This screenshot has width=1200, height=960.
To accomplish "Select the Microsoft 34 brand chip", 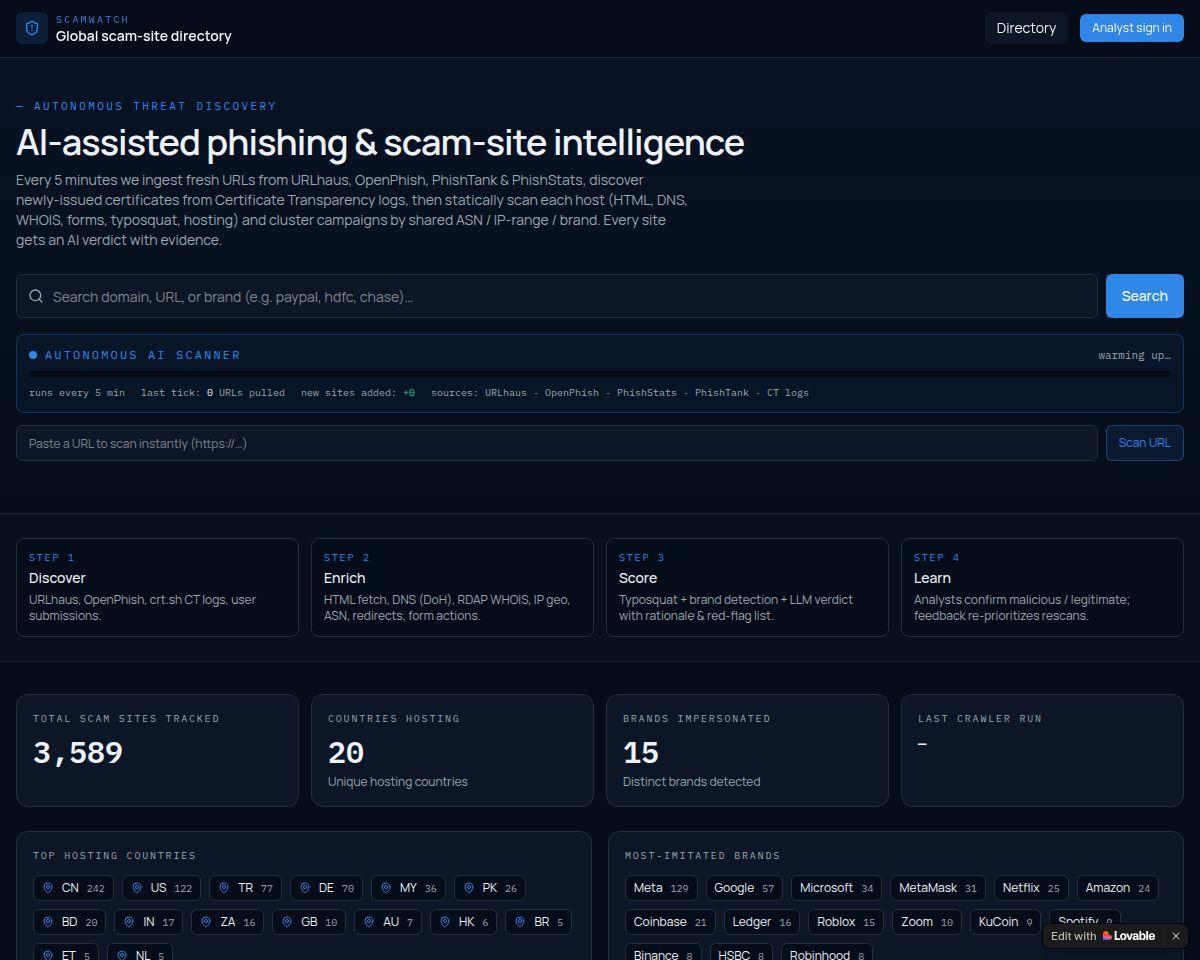I will tap(837, 888).
